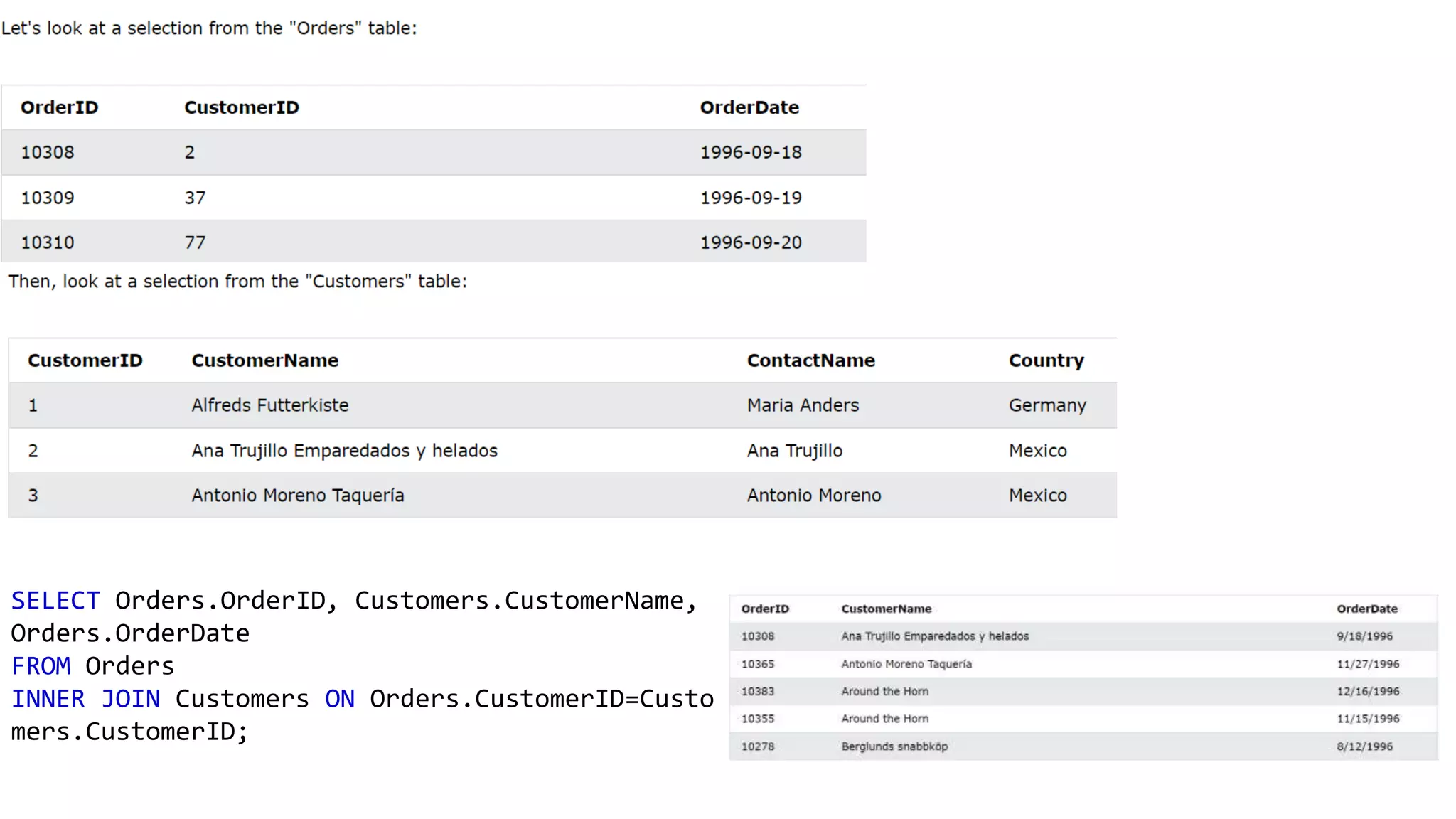Image resolution: width=1456 pixels, height=819 pixels.
Task: Select the Antonio Moreno Taquería customer name
Action: tap(297, 496)
